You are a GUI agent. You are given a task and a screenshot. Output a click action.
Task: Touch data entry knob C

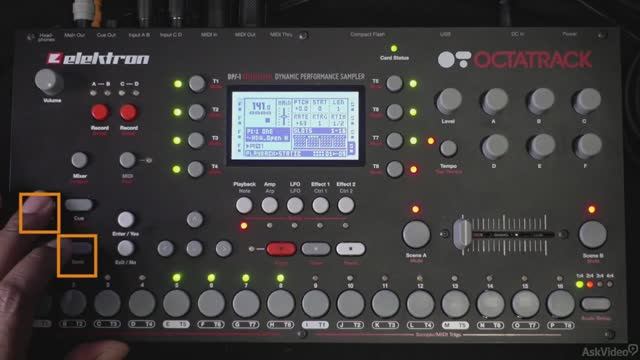click(x=587, y=101)
